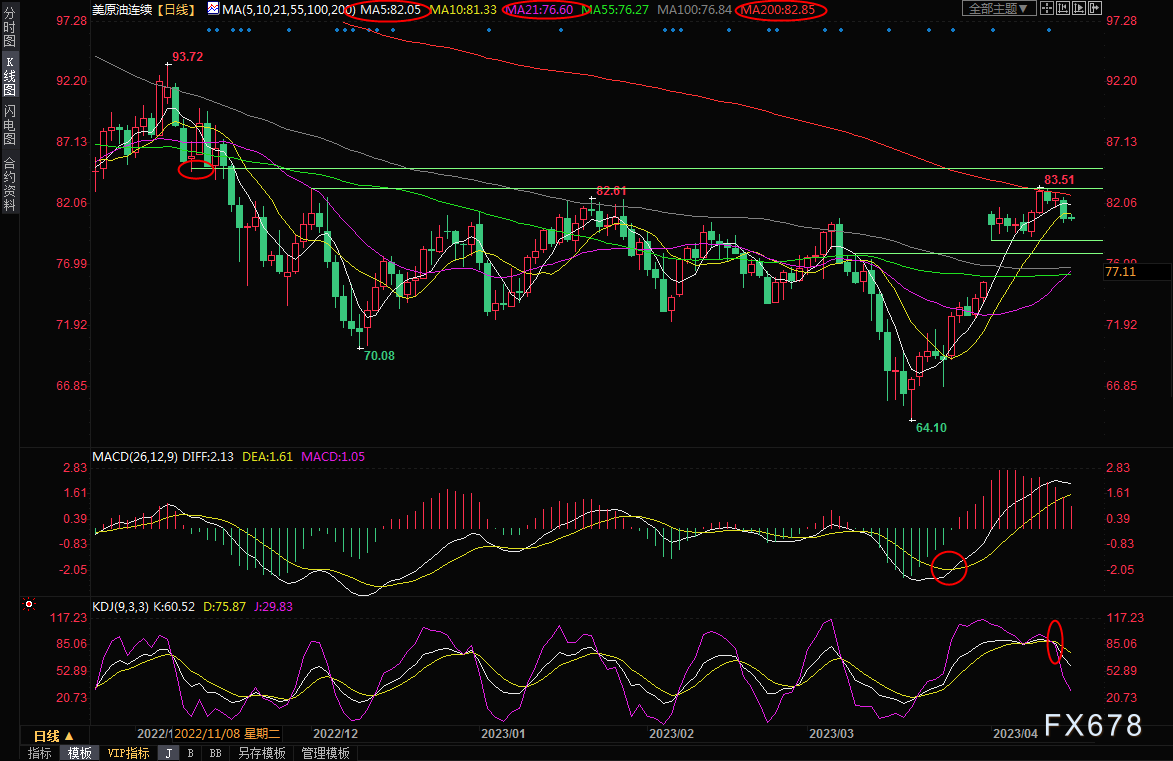The height and width of the screenshot is (761, 1173).
Task: Open the MA indicator settings icon
Action: [213, 9]
